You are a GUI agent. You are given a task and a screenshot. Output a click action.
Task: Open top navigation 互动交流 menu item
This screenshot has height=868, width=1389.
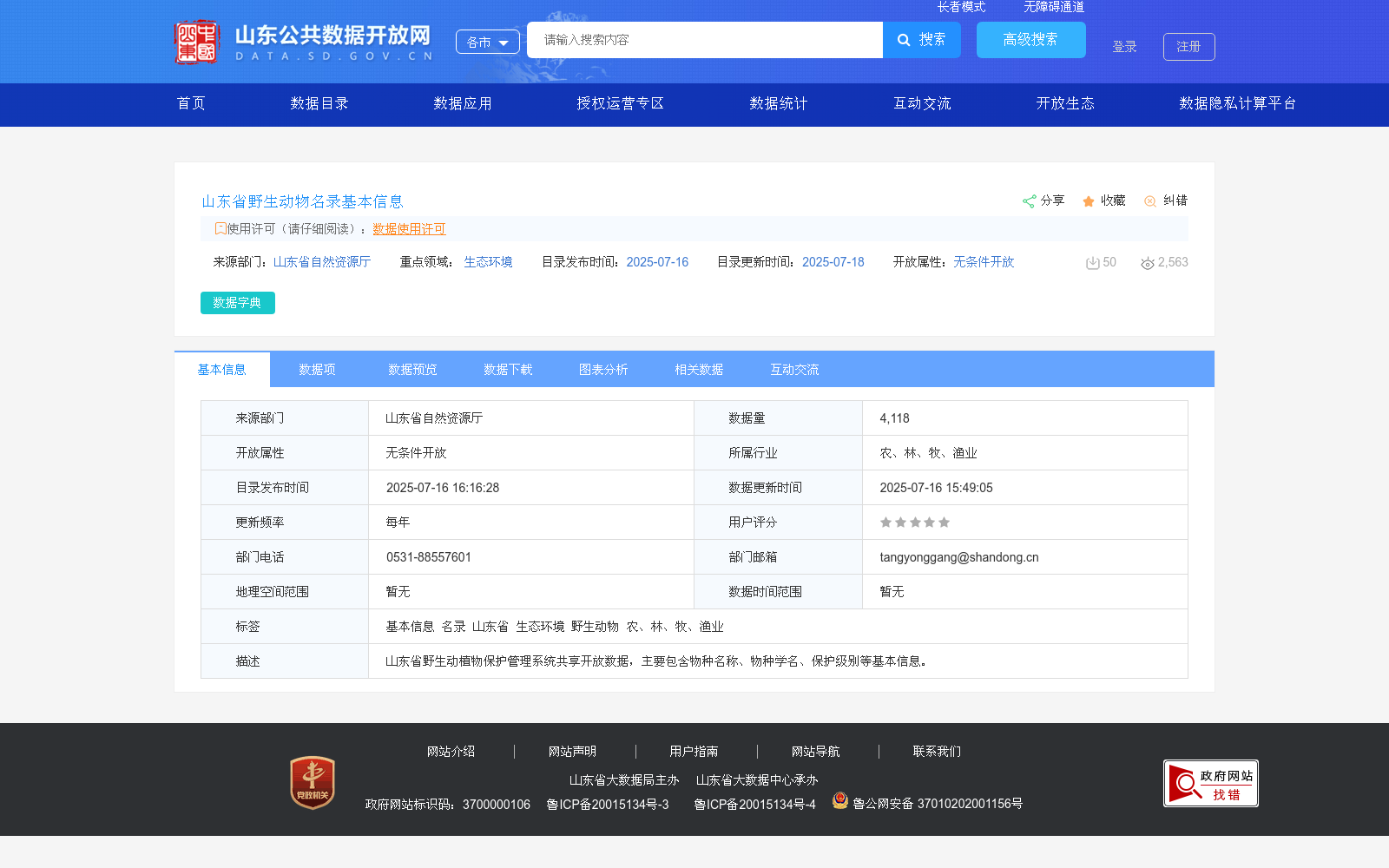[x=922, y=103]
